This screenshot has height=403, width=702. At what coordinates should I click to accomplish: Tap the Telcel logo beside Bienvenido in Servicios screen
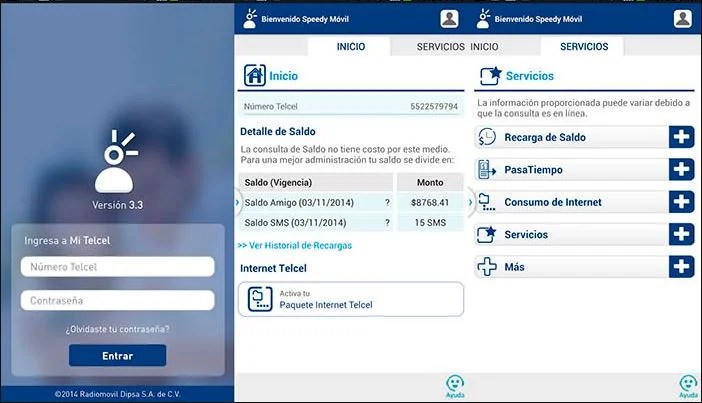483,19
